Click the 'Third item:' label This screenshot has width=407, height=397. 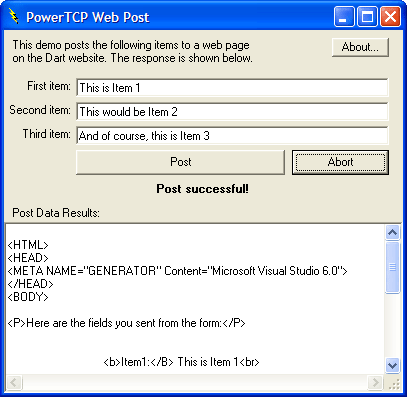(x=46, y=134)
